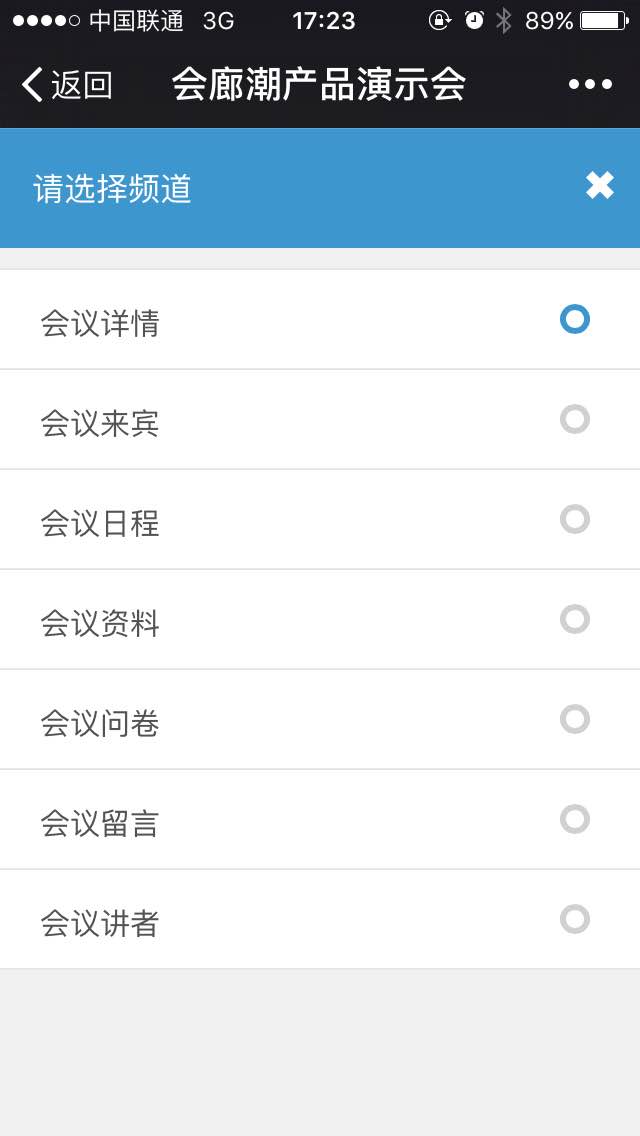Open the three-dots more menu
Screen dimensions: 640x1136
pos(590,85)
